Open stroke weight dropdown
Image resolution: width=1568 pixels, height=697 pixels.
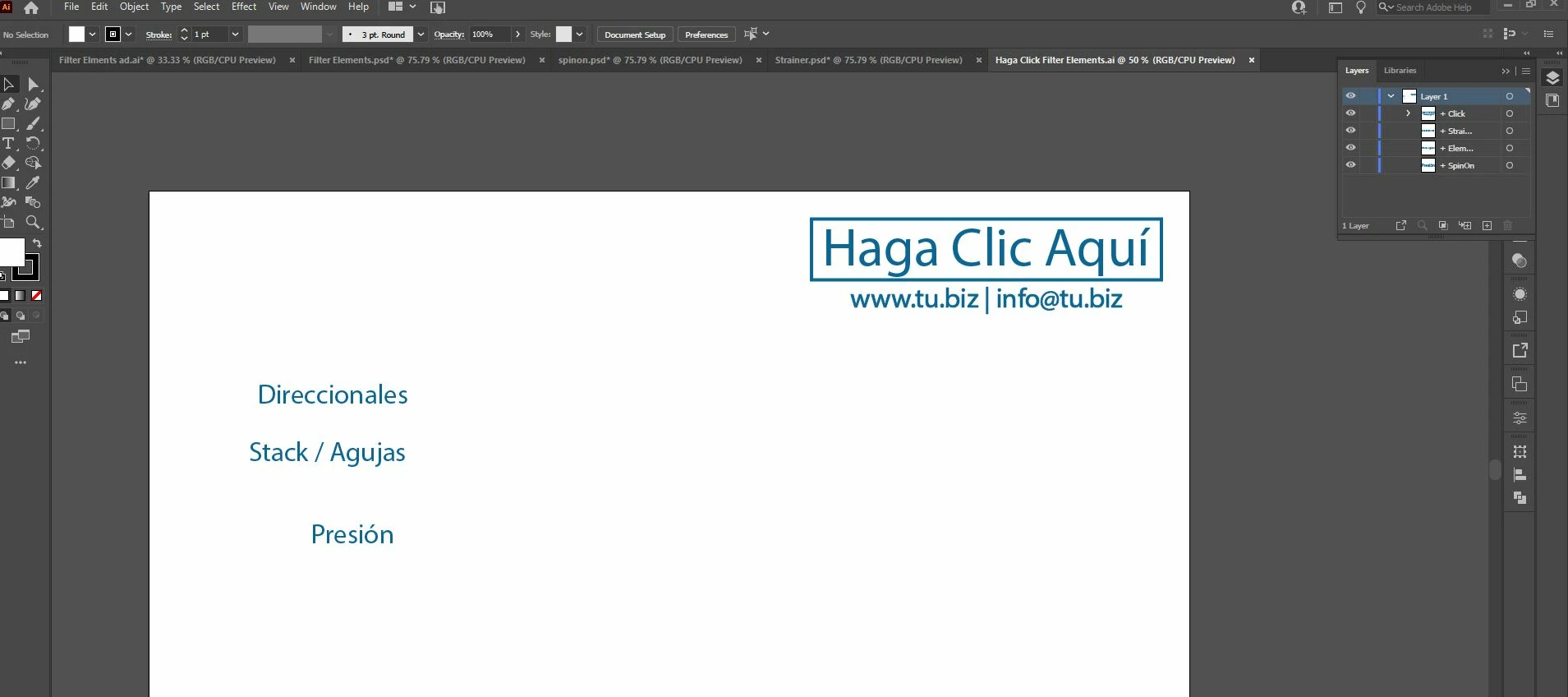pyautogui.click(x=235, y=35)
